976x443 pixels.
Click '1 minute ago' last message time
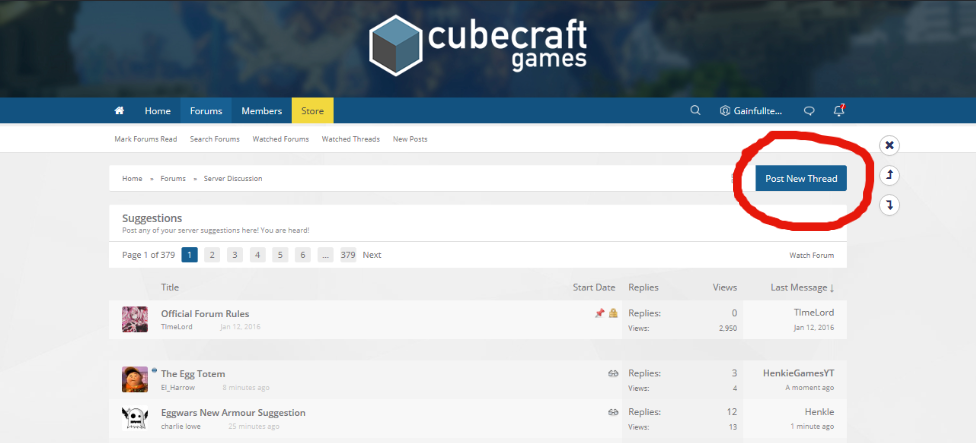coord(812,426)
